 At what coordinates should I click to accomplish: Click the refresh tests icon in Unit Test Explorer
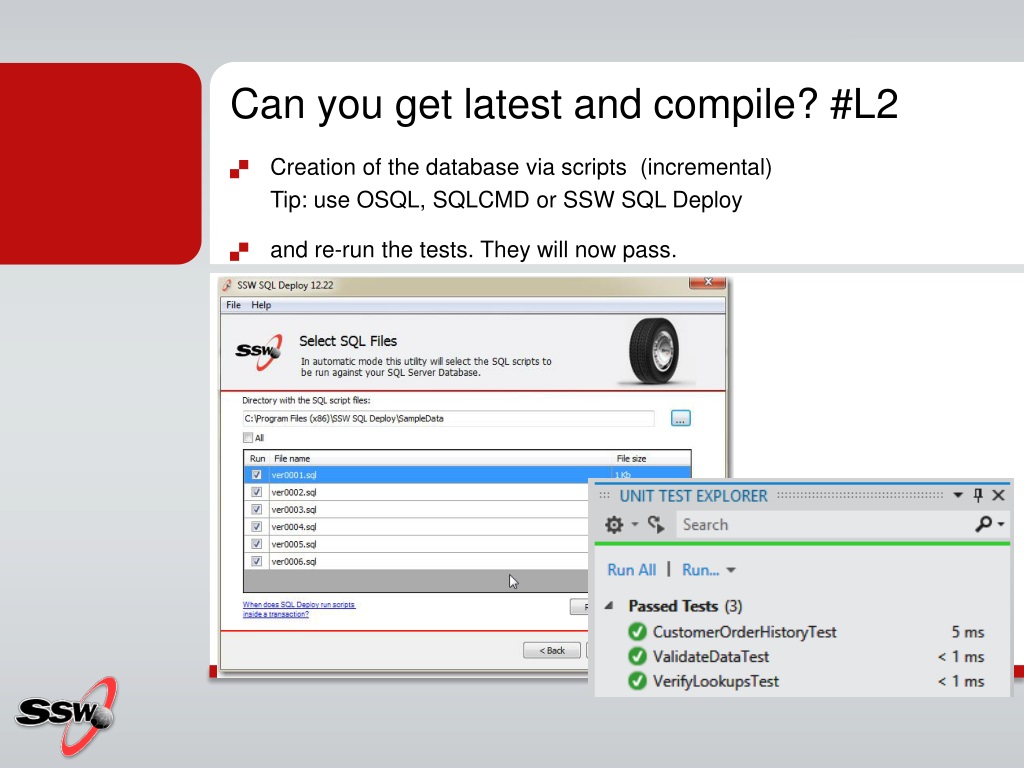656,524
